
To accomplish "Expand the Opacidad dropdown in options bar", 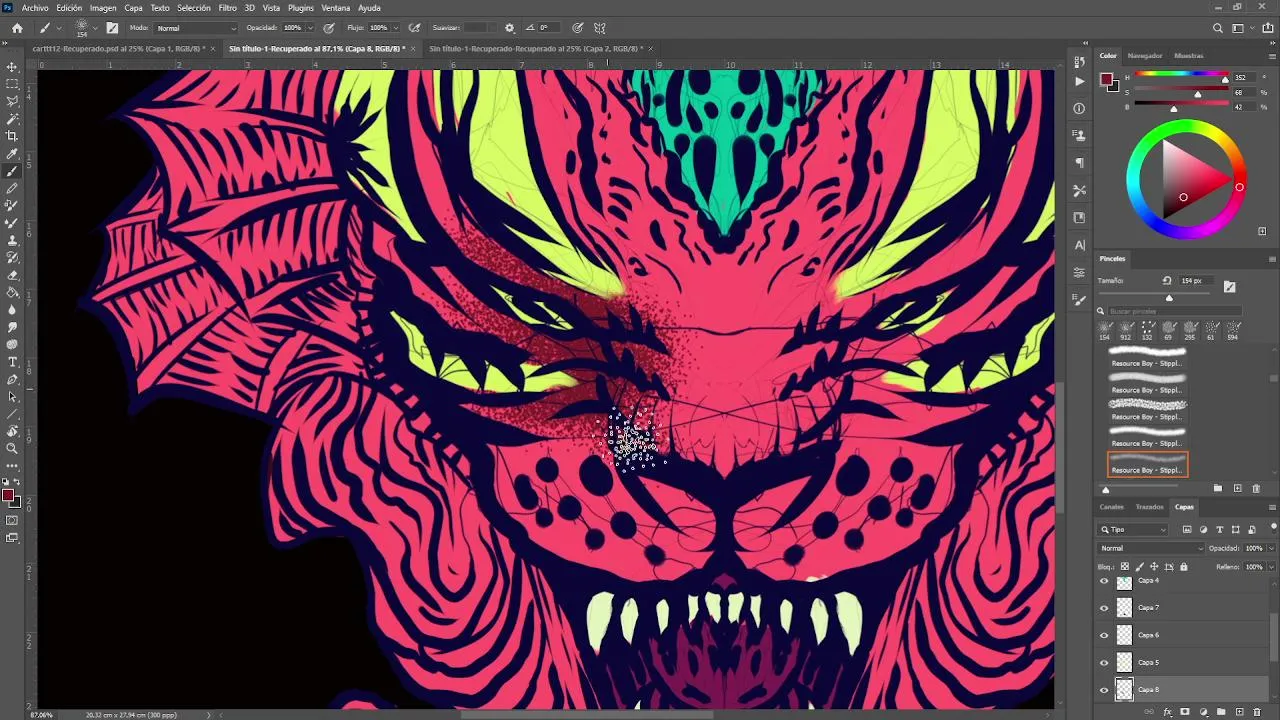I will coord(309,28).
